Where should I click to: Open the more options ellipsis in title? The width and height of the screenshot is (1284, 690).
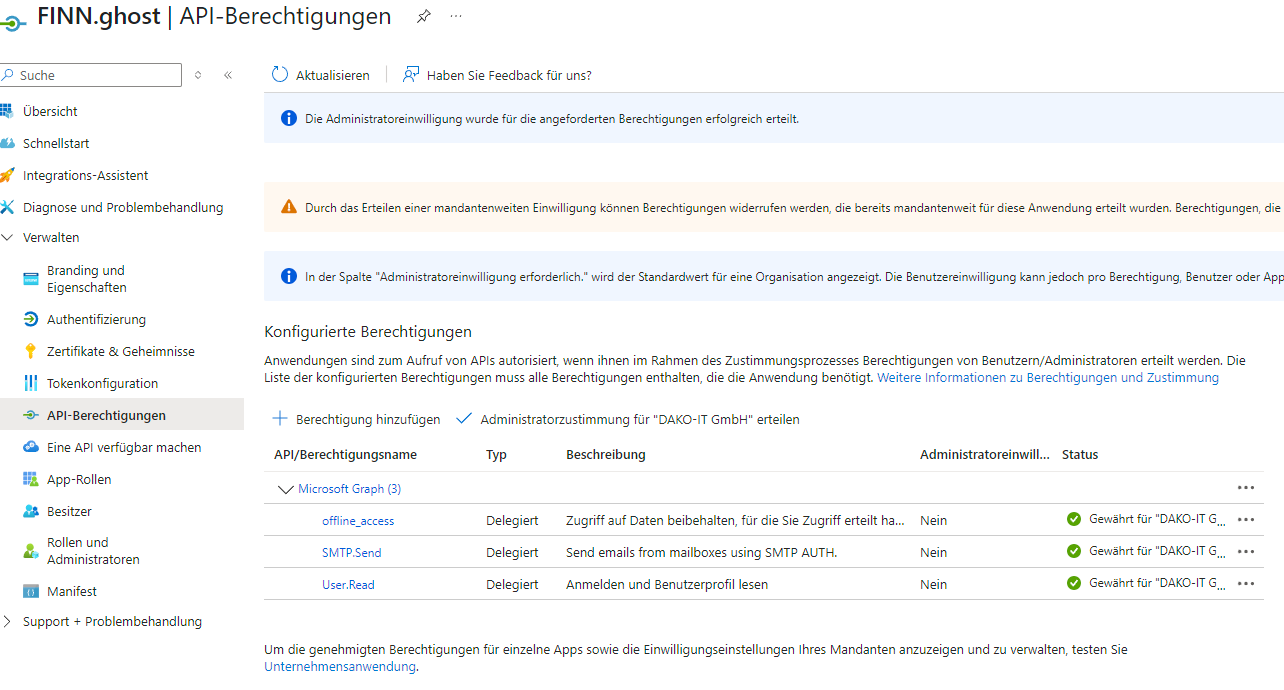[x=456, y=17]
